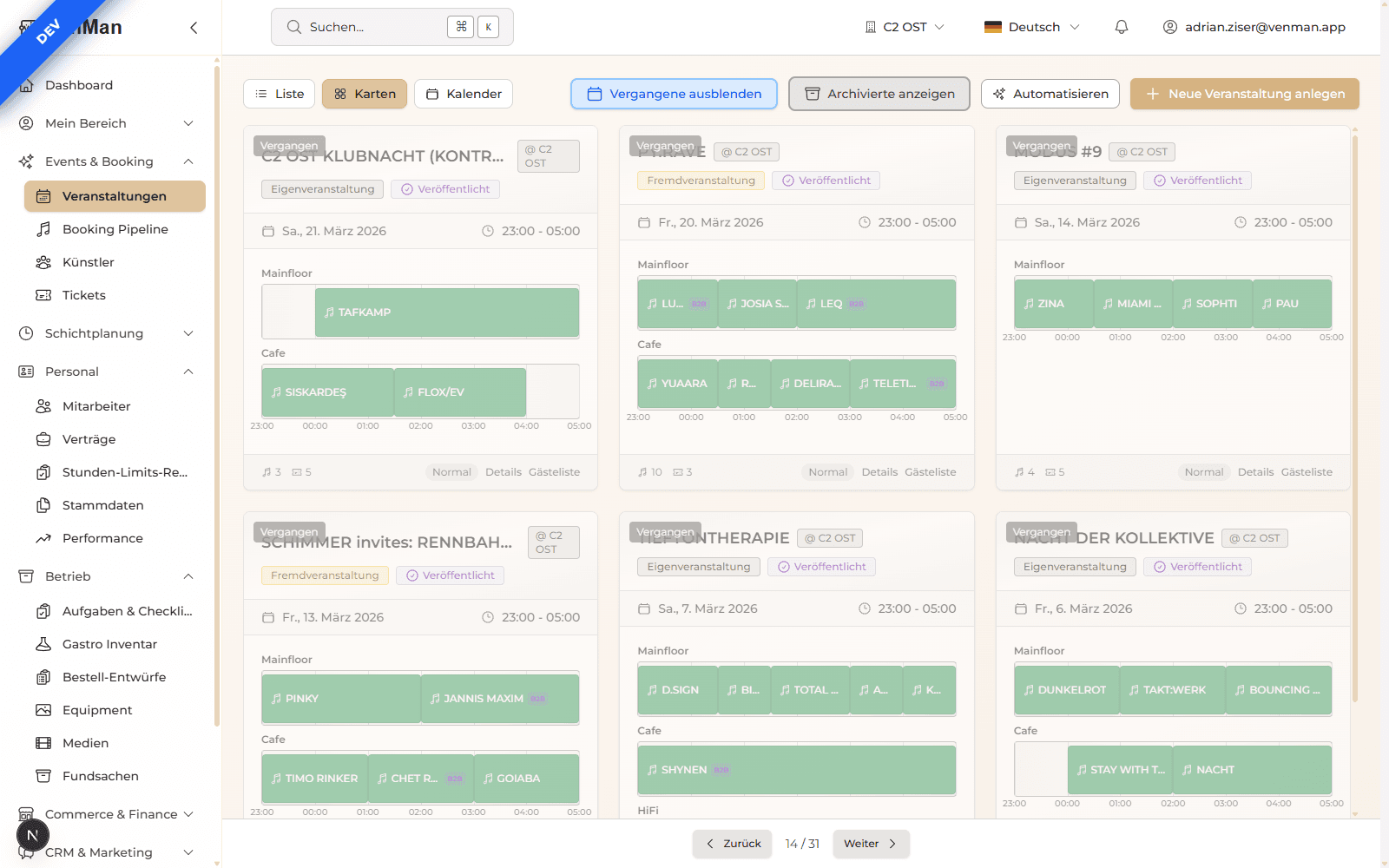
Task: Click the email adrian.ziser@venman.app
Action: pyautogui.click(x=1265, y=27)
